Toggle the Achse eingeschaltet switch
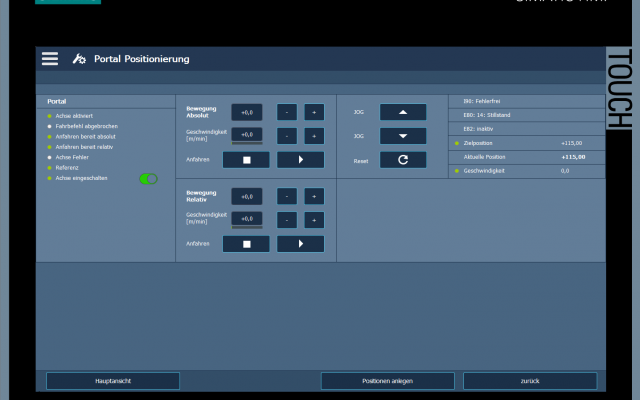The width and height of the screenshot is (640, 400). pos(148,178)
